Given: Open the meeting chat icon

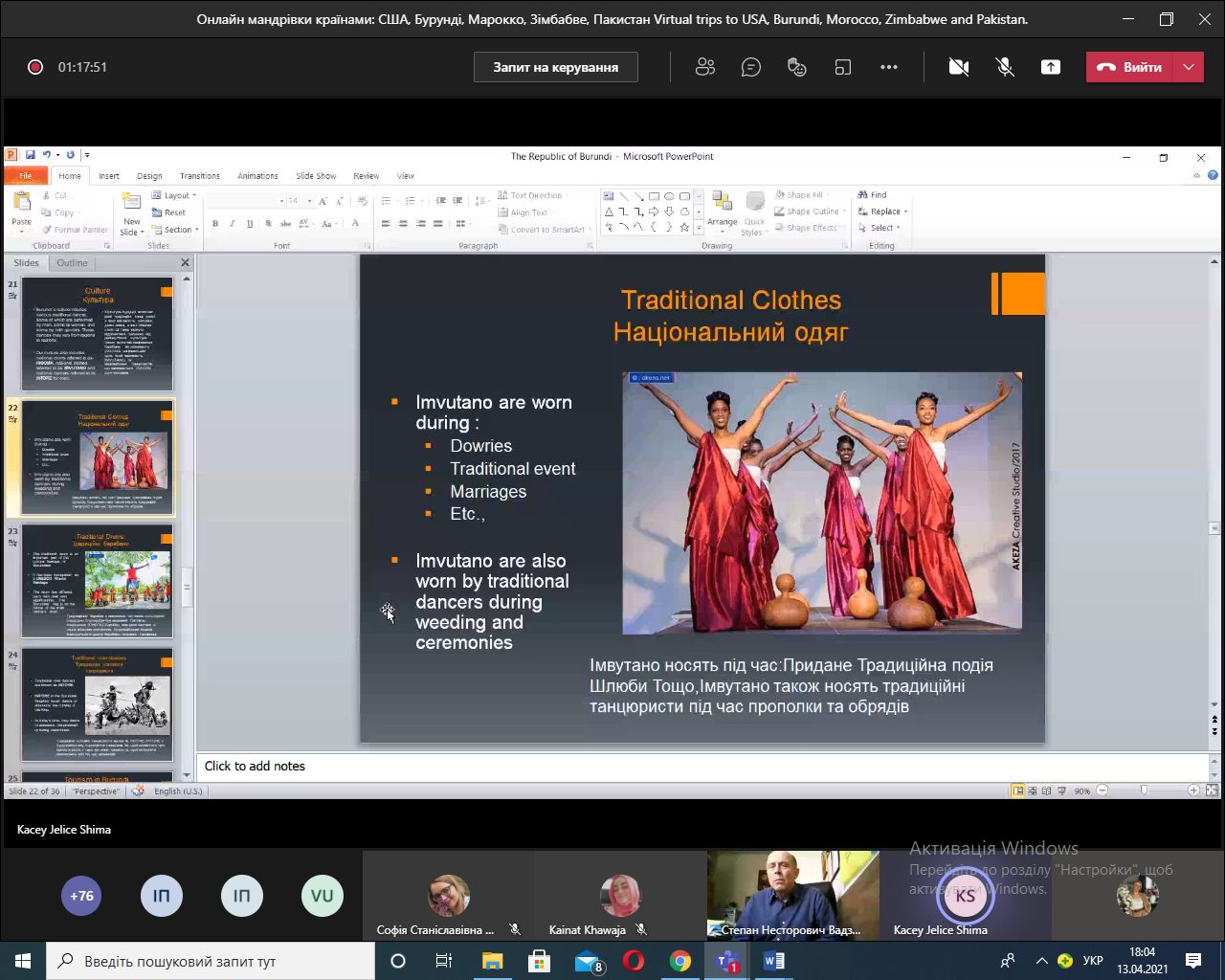Looking at the screenshot, I should pyautogui.click(x=751, y=67).
